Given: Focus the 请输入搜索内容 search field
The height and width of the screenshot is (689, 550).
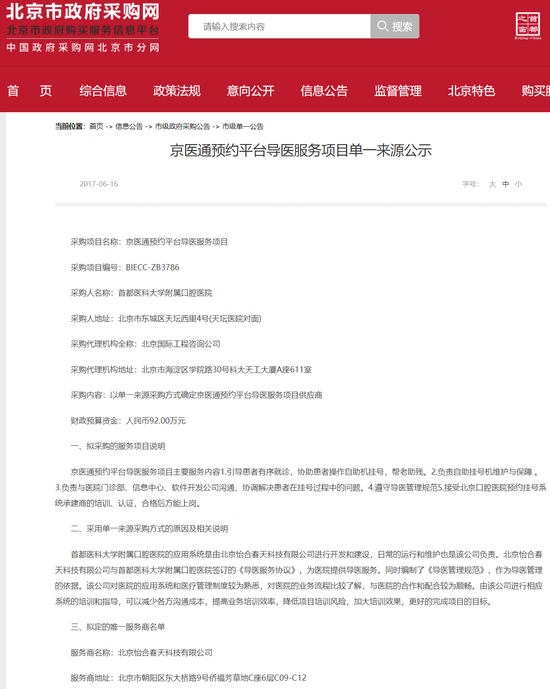Looking at the screenshot, I should 280,26.
